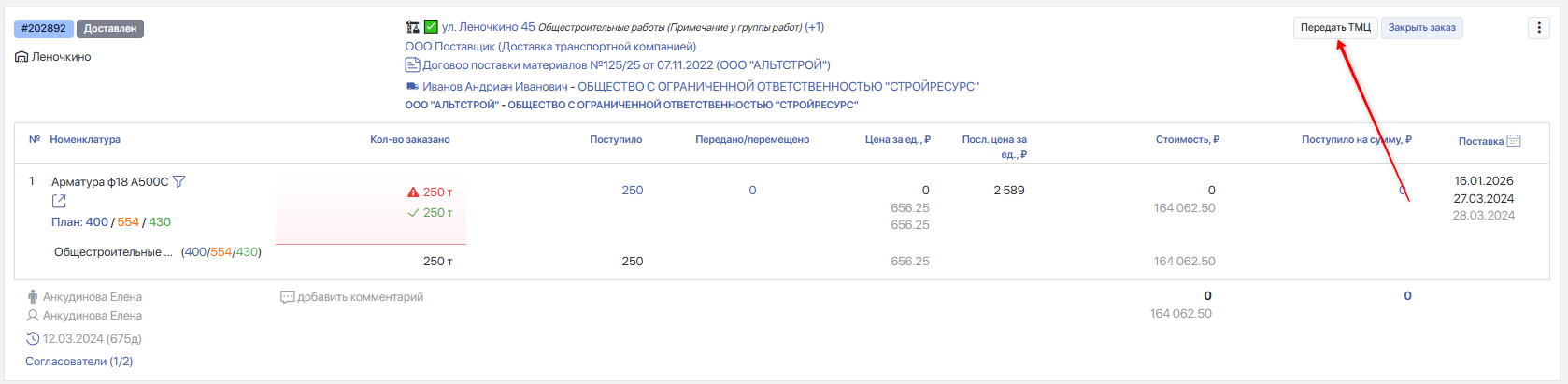Open order number #202892 badge

pyautogui.click(x=44, y=28)
